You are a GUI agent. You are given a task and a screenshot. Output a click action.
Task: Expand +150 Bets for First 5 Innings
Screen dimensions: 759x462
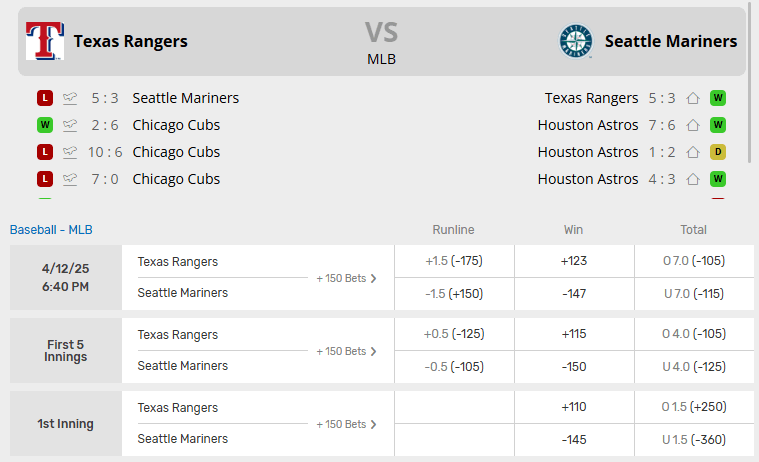coord(346,351)
